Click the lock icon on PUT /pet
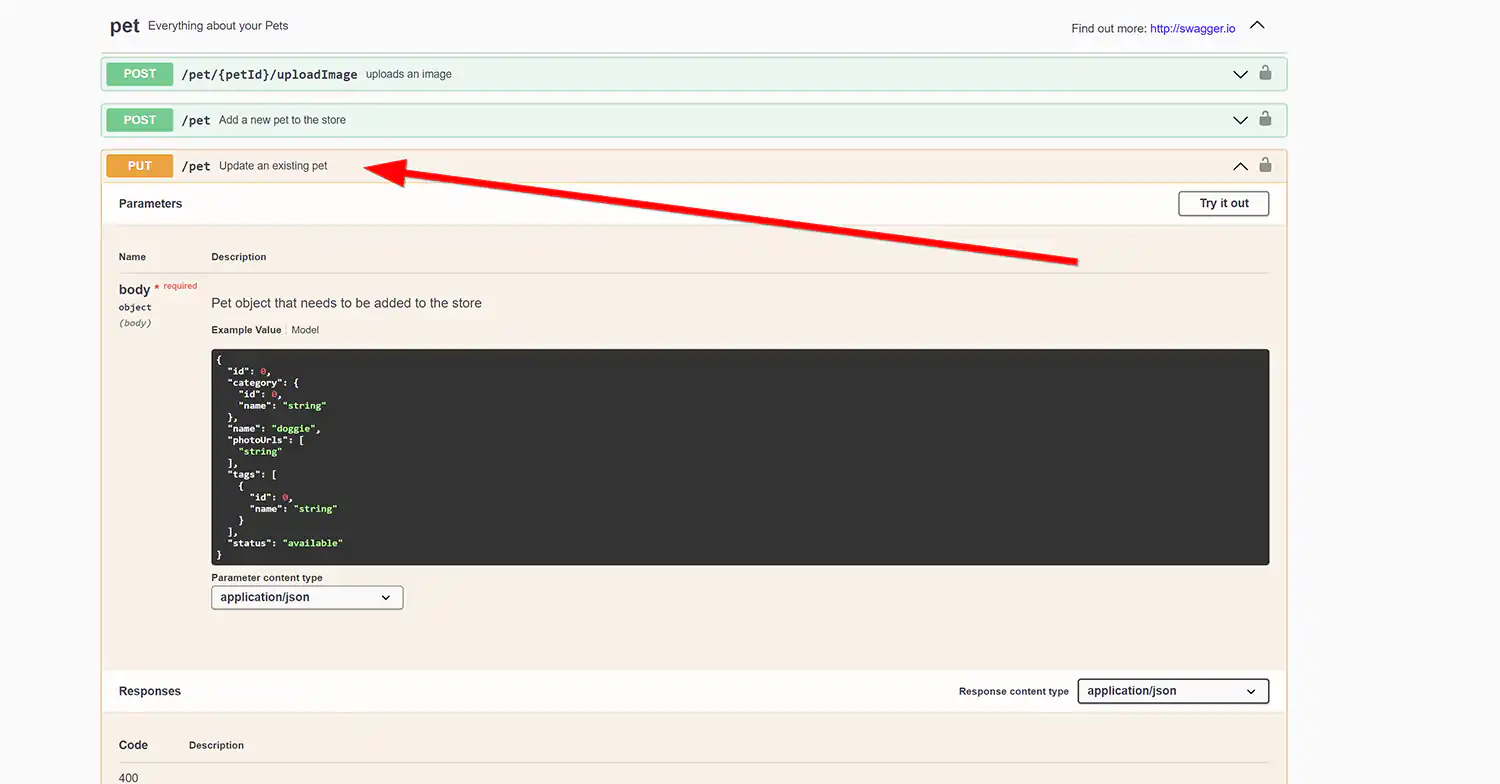This screenshot has width=1500, height=784. (1265, 165)
